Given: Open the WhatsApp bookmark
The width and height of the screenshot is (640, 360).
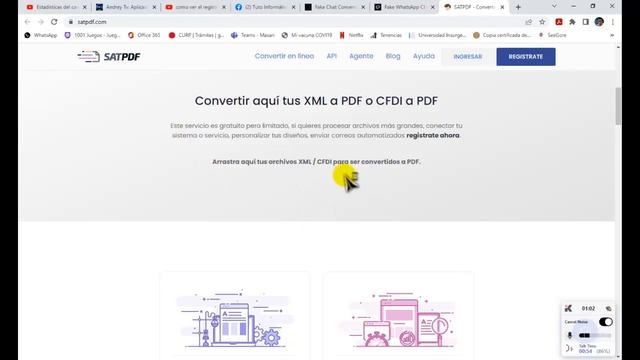Looking at the screenshot, I should coord(41,36).
